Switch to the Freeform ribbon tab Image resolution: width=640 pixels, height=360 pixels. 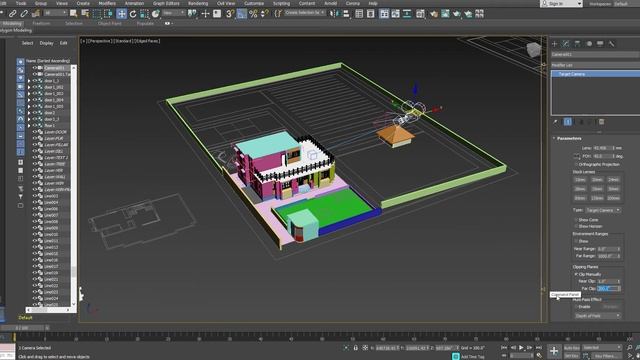[x=42, y=24]
